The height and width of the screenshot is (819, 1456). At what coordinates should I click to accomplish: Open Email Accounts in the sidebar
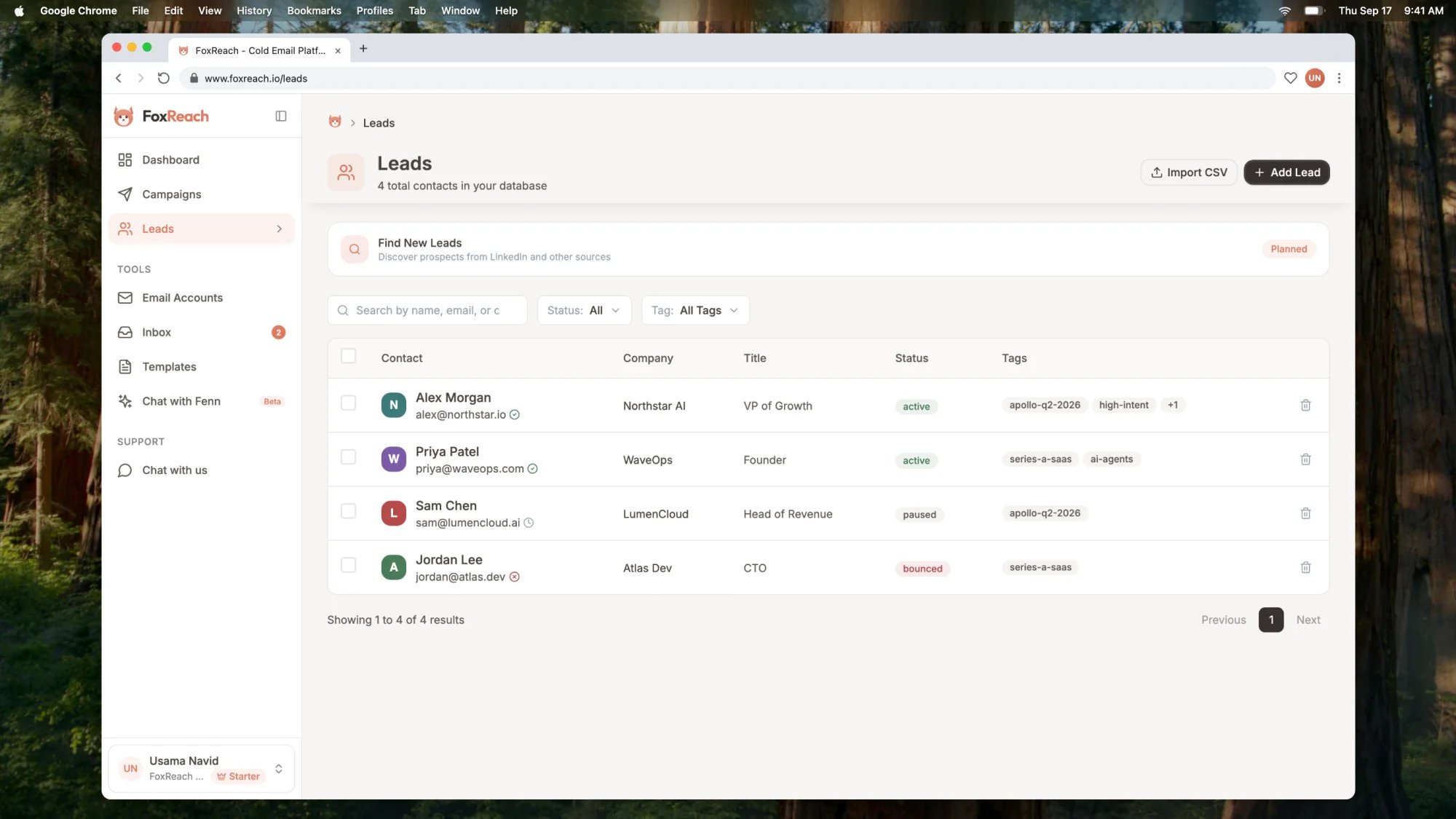[x=202, y=298]
